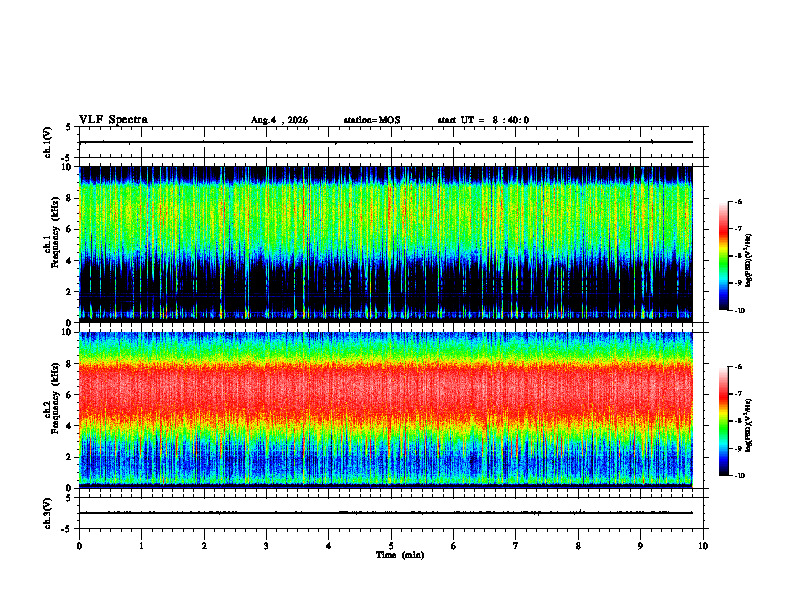Viewport: 792px width, 612px height.
Task: Click the log(PSD) label beside ch.1 colorbar
Action: (749, 261)
